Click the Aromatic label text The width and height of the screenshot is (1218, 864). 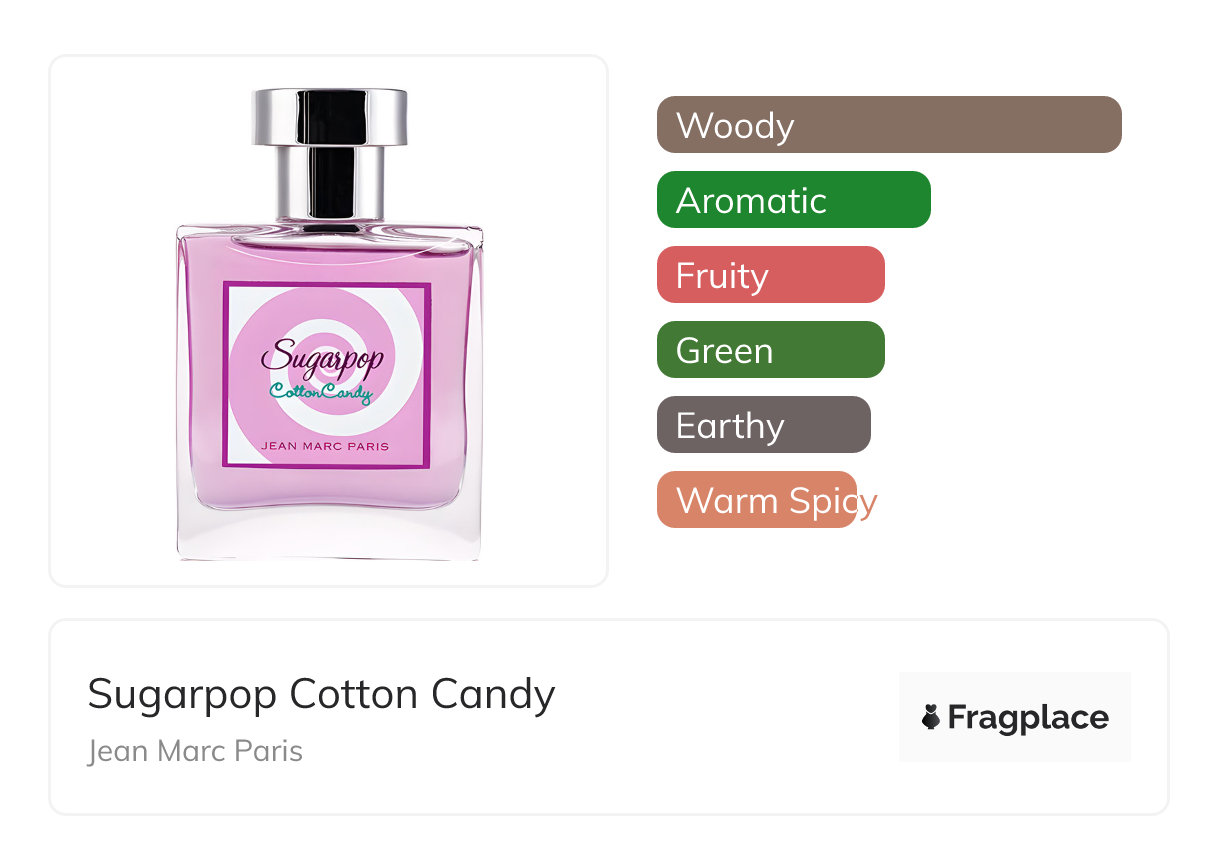click(751, 200)
